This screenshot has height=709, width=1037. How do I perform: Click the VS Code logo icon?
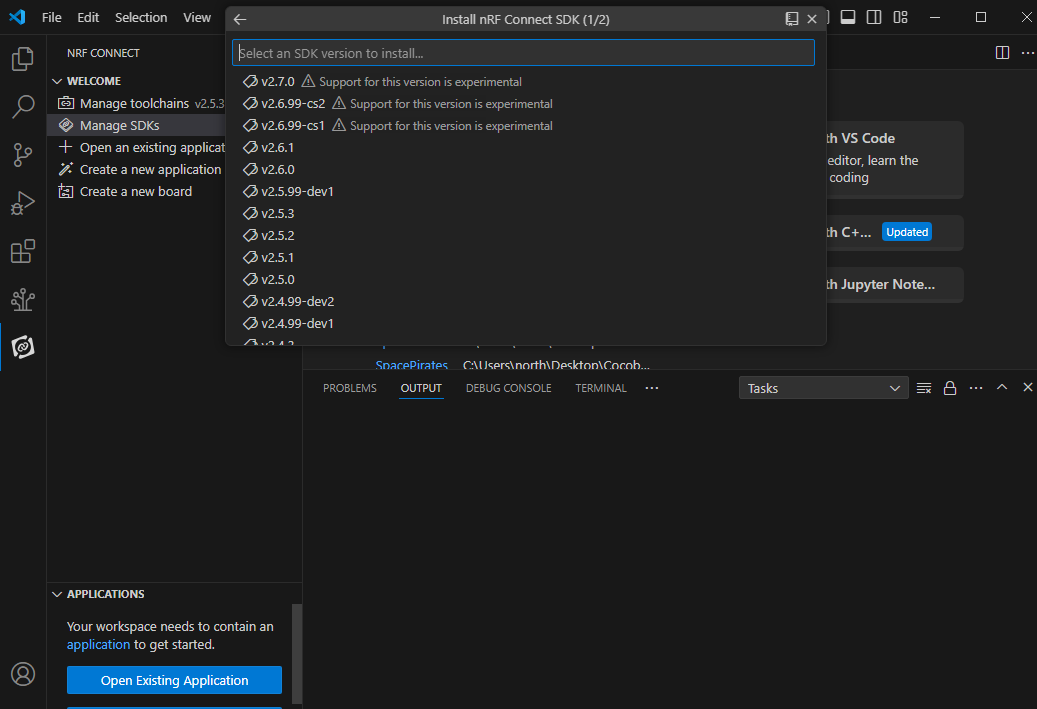18,17
